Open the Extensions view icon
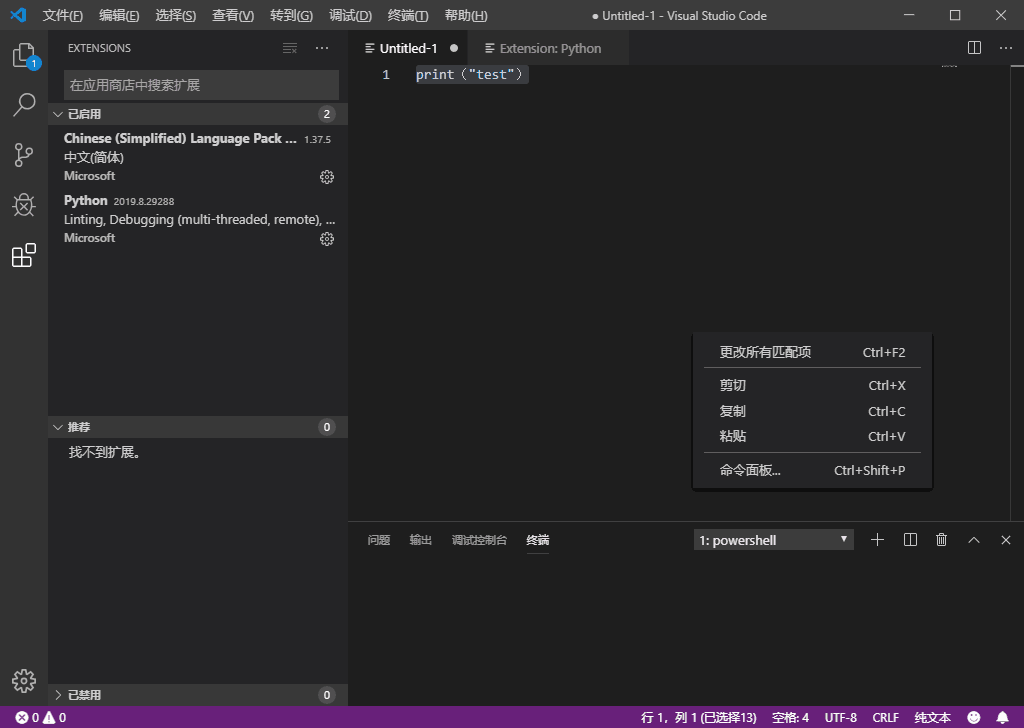The width and height of the screenshot is (1024, 728). click(x=24, y=255)
